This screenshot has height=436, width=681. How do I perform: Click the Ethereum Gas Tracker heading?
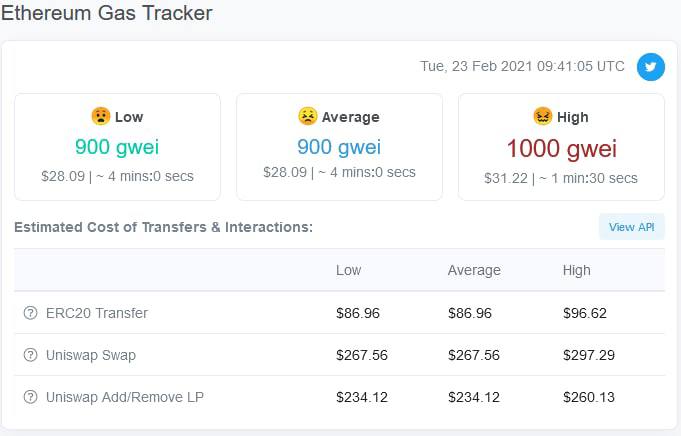(x=107, y=13)
